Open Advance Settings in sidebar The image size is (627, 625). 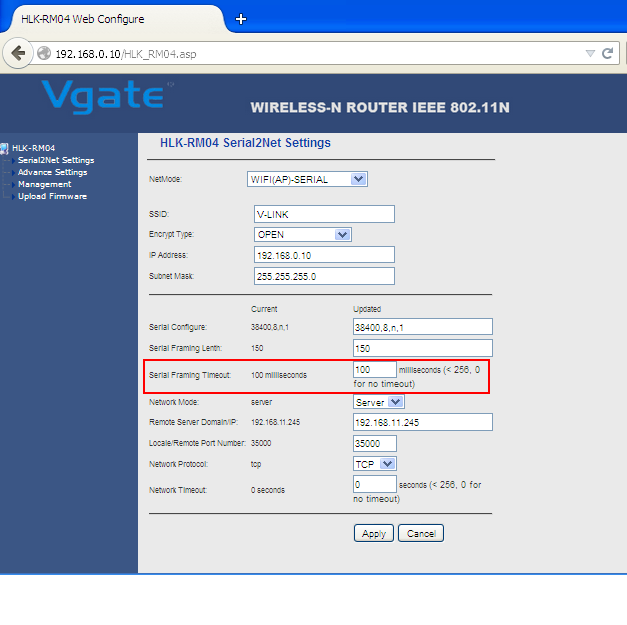click(x=52, y=172)
